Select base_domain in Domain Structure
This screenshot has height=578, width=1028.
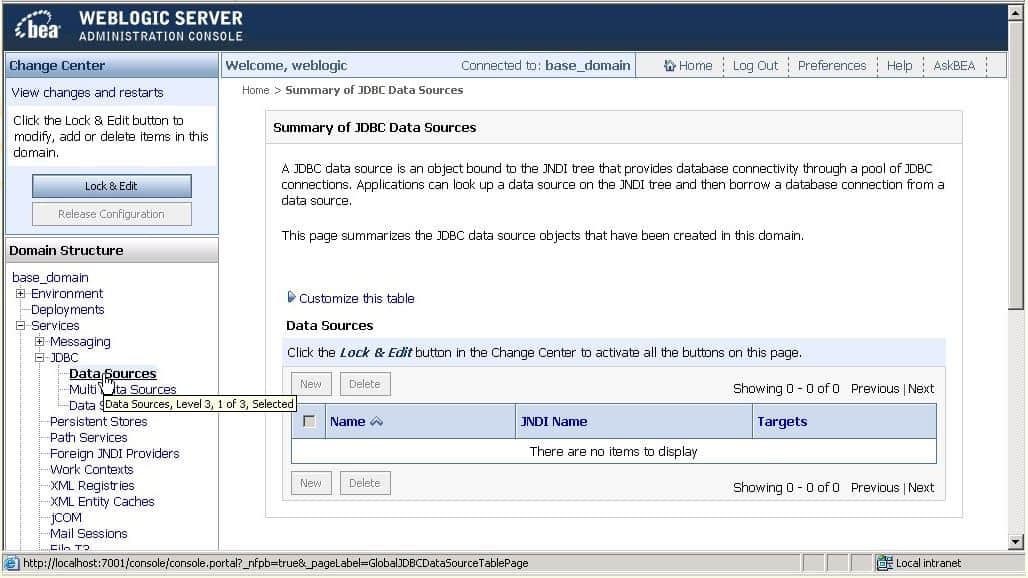click(x=50, y=277)
